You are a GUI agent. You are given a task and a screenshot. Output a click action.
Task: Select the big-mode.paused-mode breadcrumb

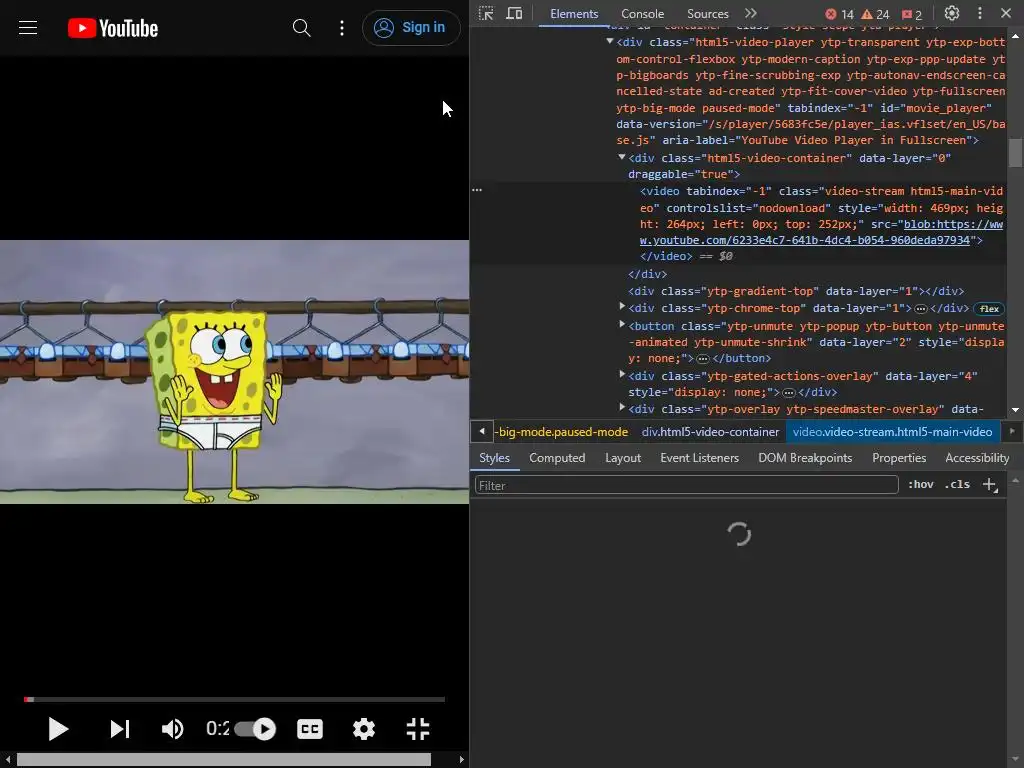pos(562,432)
